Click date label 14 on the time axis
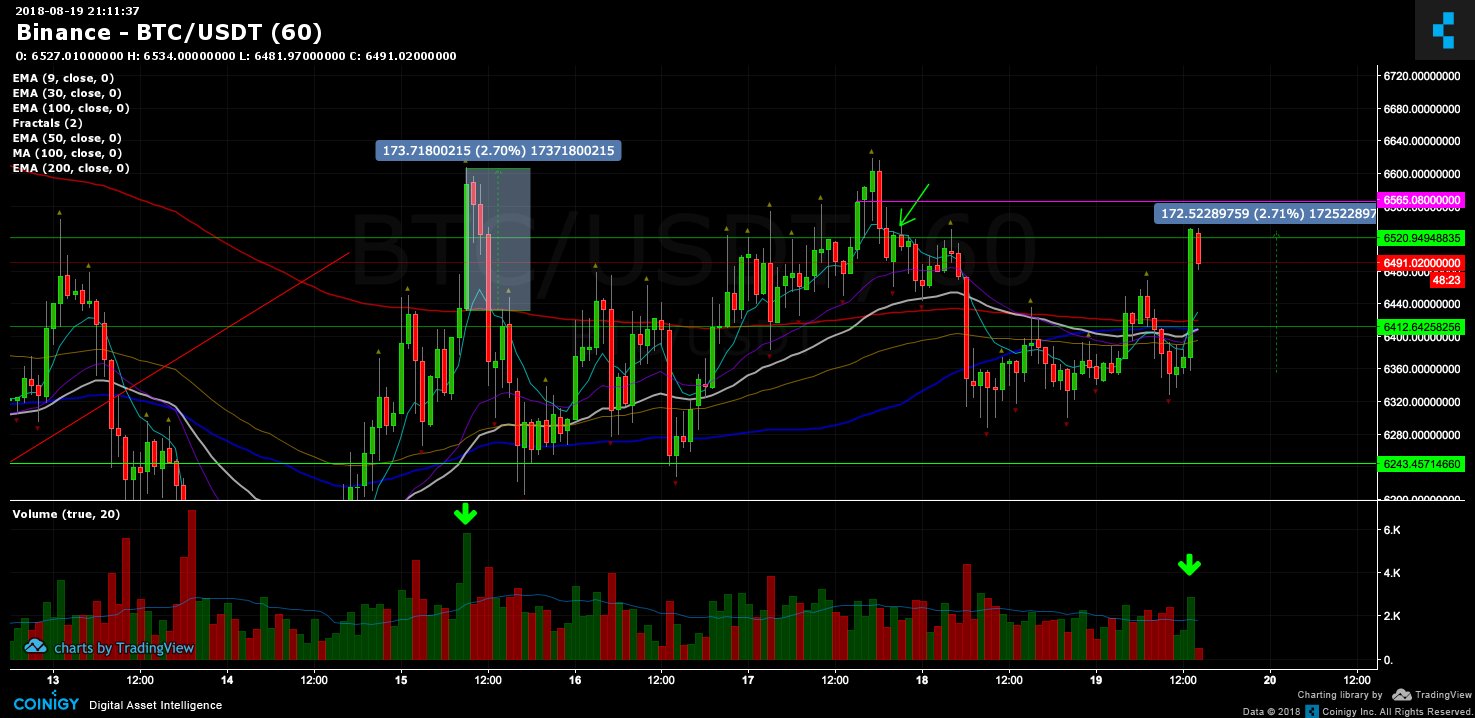The height and width of the screenshot is (718, 1475). [227, 679]
